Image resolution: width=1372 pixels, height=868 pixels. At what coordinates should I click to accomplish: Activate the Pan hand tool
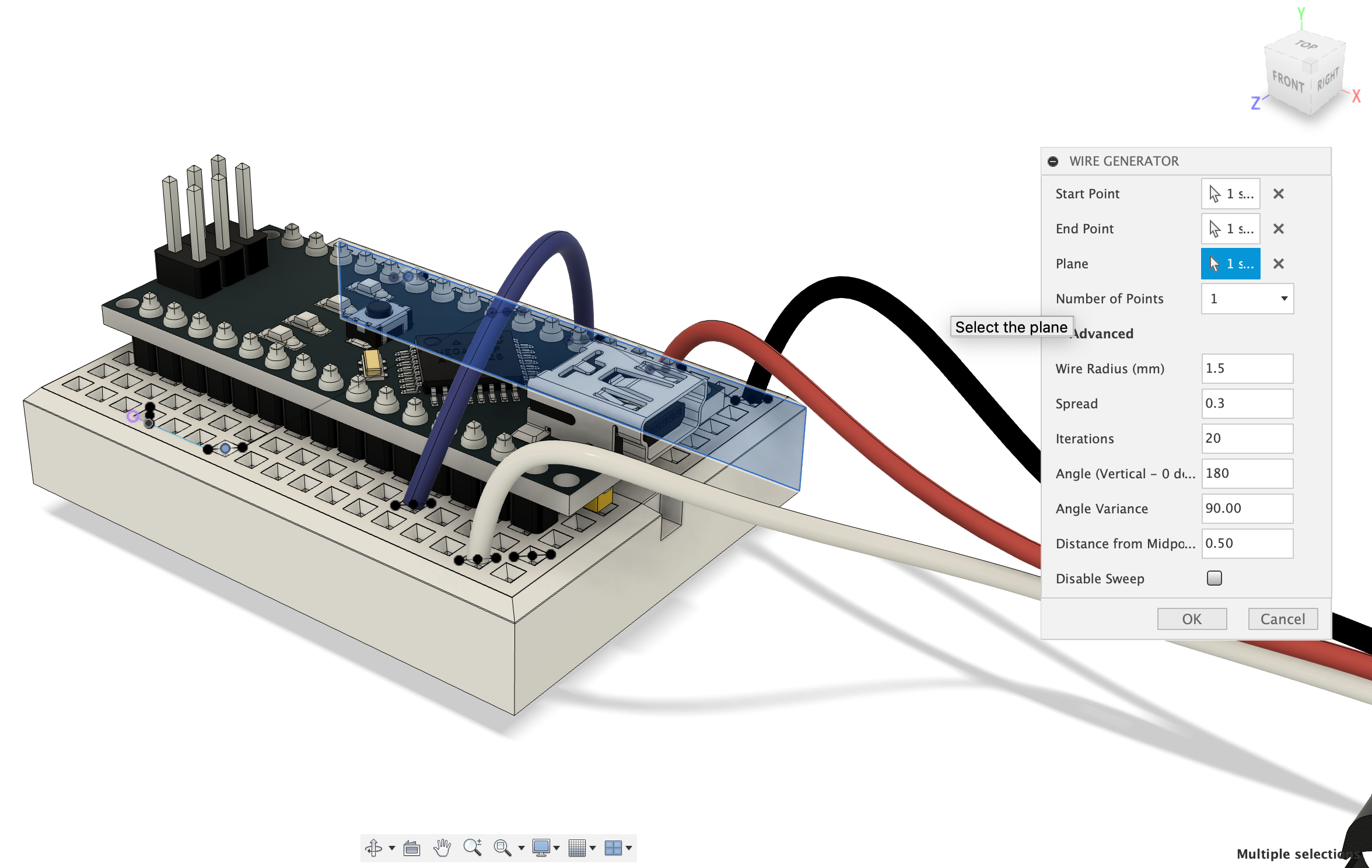tap(442, 848)
